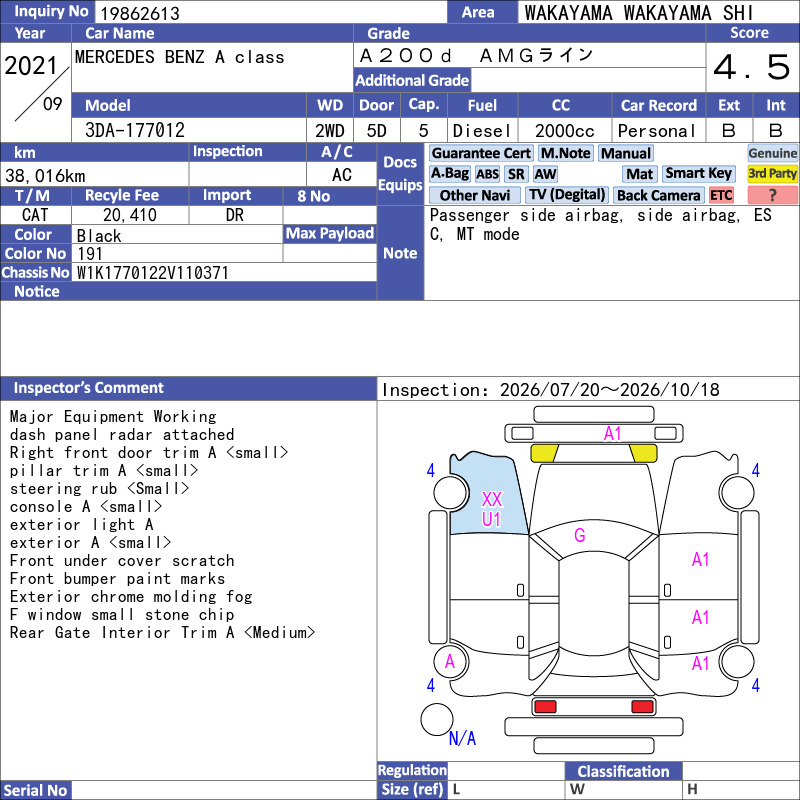Click the inspection date range 2026/07/20～2026/10/18
Viewport: 800px width, 800px height.
pyautogui.click(x=609, y=390)
